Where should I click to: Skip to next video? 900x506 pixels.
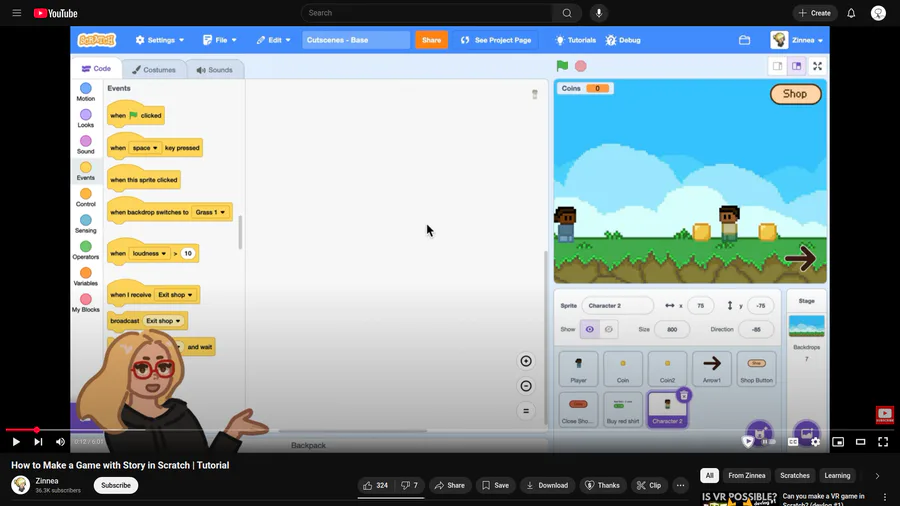click(38, 442)
